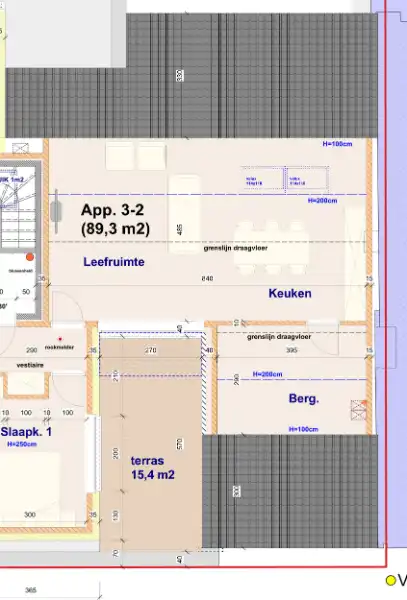Select the "Keuken" room label
Viewport: 407px width, 600px height.
point(290,293)
